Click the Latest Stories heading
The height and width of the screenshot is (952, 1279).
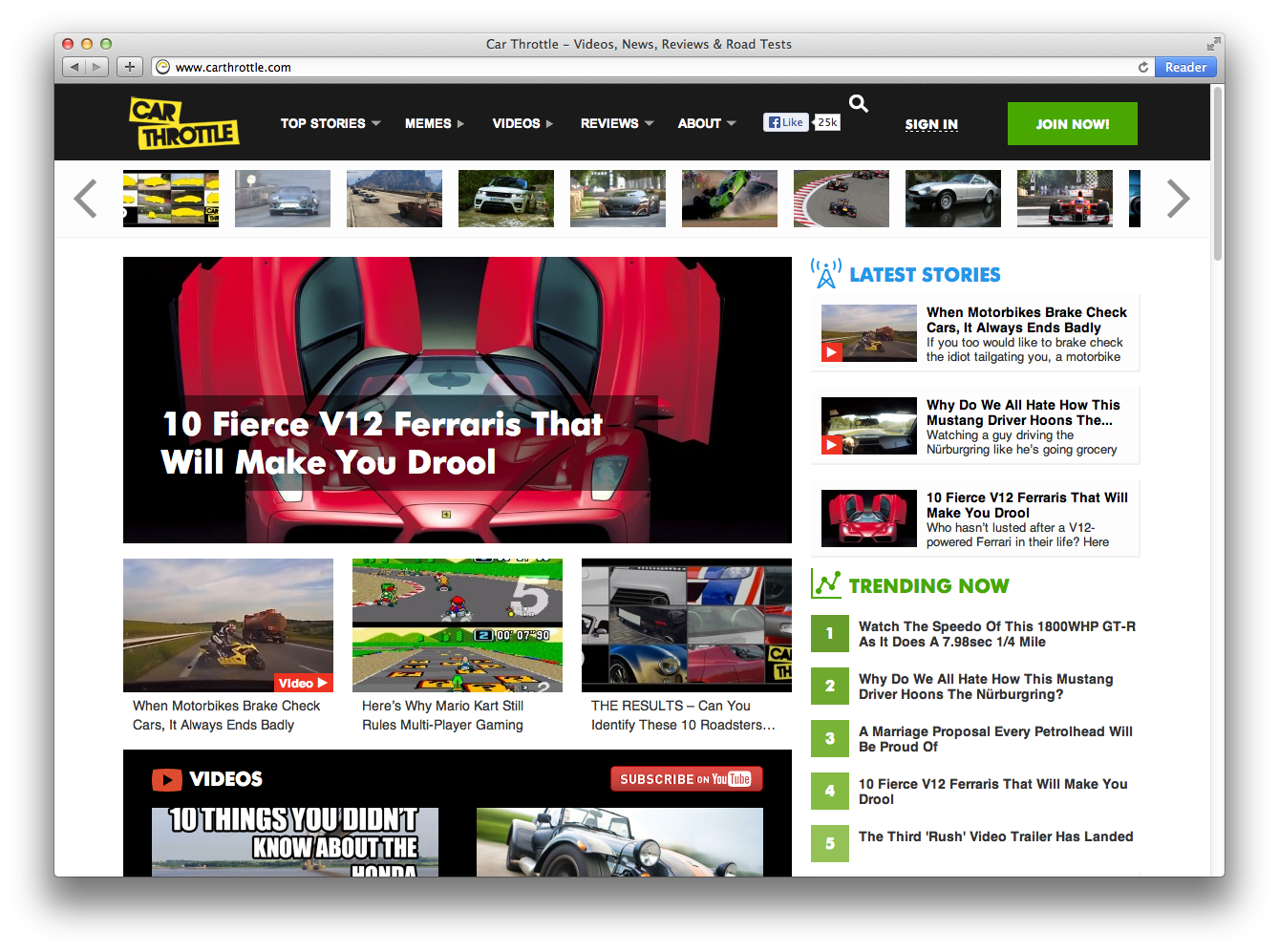click(x=925, y=275)
